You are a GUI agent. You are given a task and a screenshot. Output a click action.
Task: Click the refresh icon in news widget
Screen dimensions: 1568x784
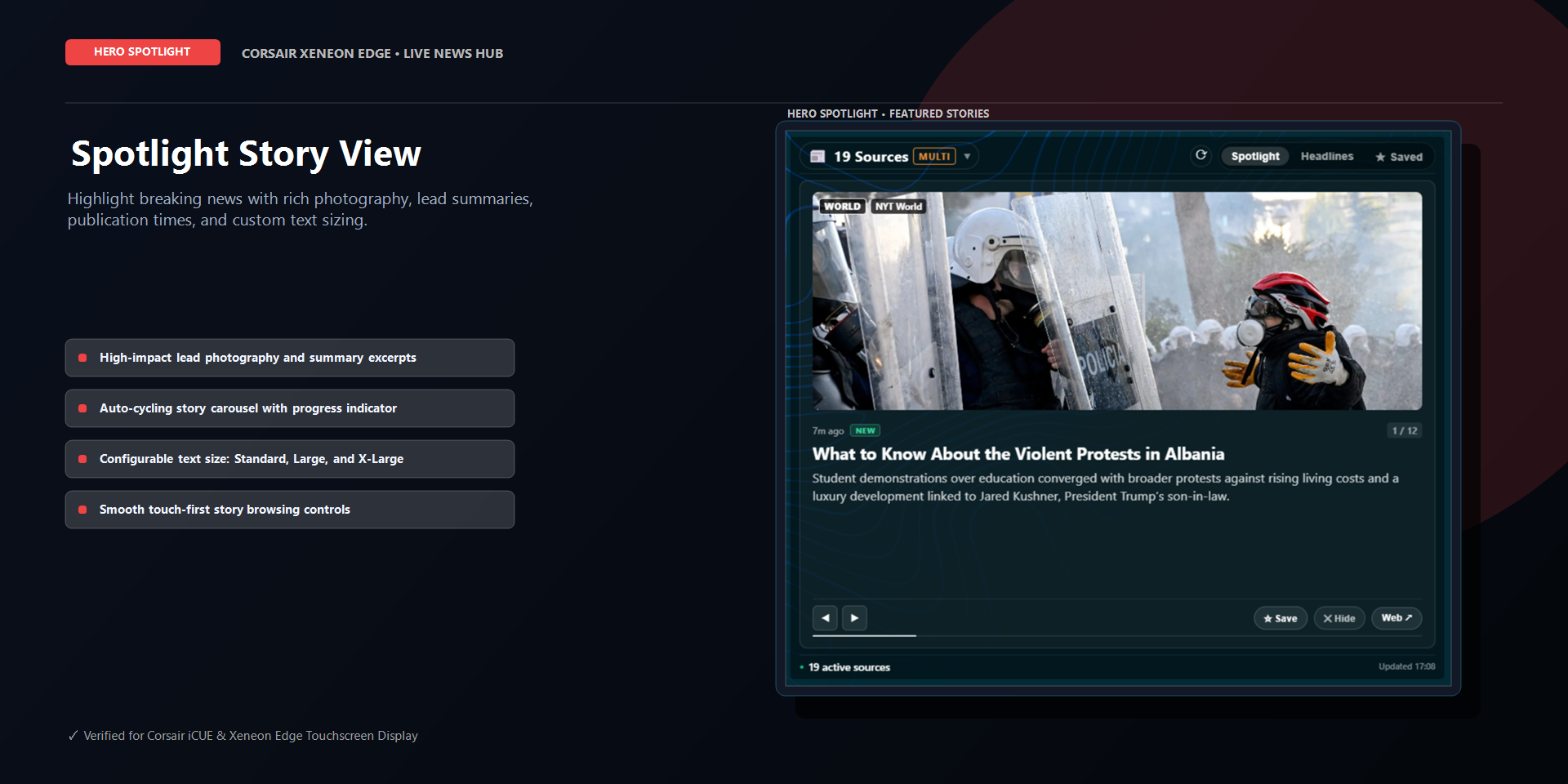(x=1201, y=155)
